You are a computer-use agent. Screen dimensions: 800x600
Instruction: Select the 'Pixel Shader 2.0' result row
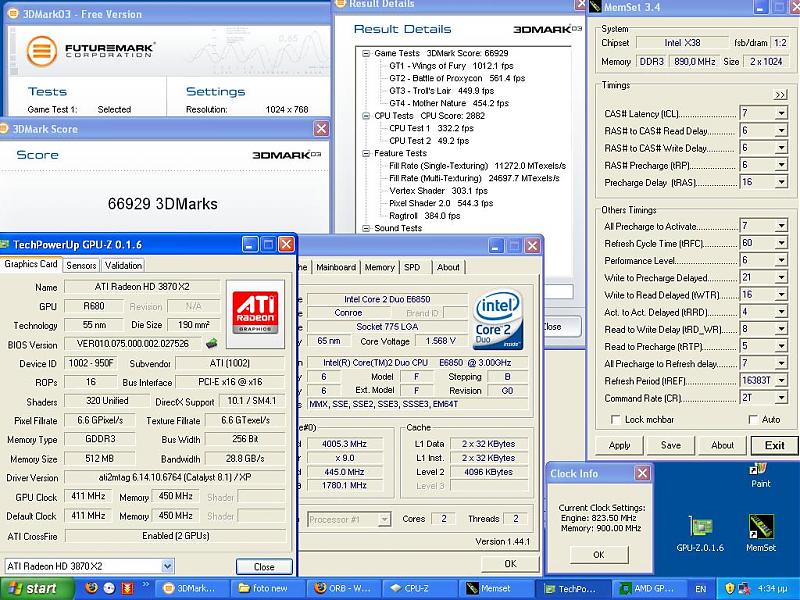441,203
